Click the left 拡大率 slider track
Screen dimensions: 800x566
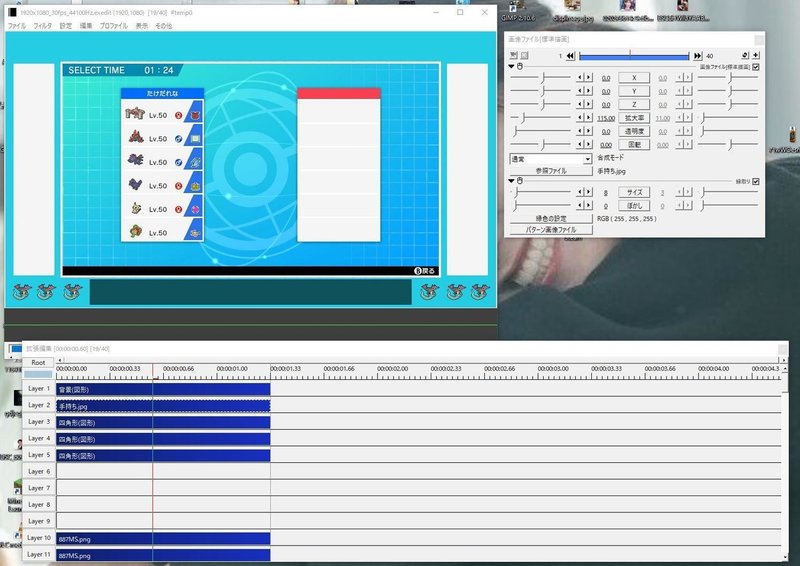[541, 117]
